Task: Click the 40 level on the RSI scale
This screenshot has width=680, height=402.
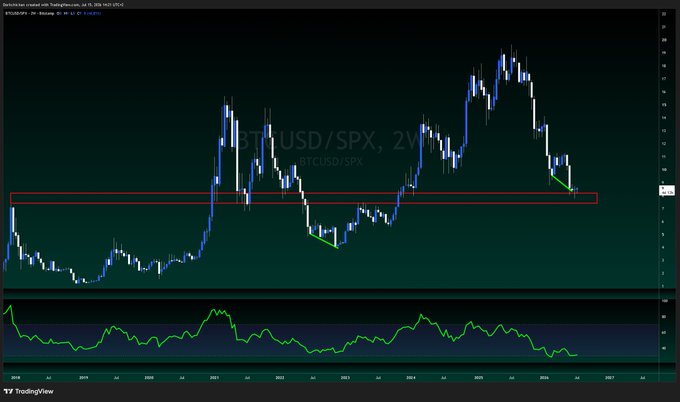Action: click(x=664, y=348)
